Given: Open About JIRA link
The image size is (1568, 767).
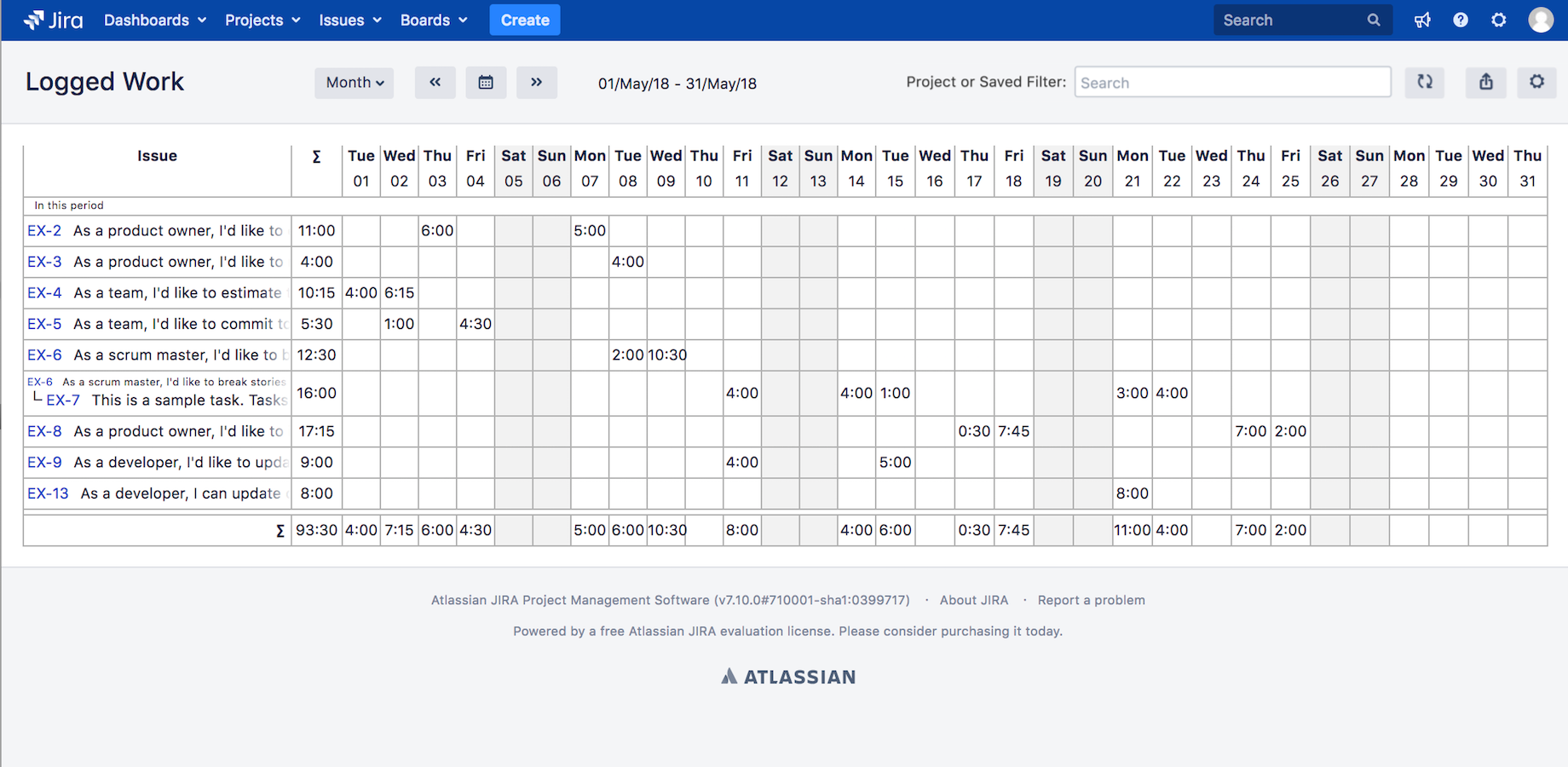Looking at the screenshot, I should coord(973,600).
